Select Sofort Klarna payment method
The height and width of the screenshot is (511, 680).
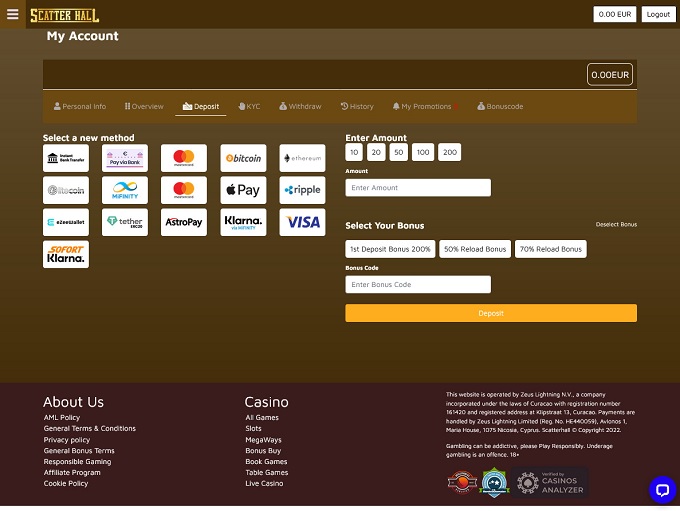(x=66, y=254)
